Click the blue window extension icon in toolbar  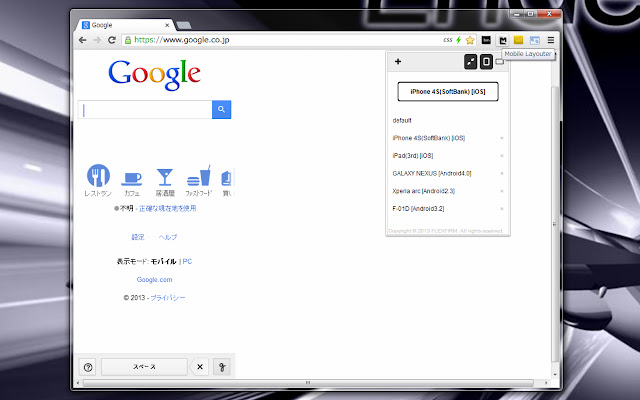(535, 40)
